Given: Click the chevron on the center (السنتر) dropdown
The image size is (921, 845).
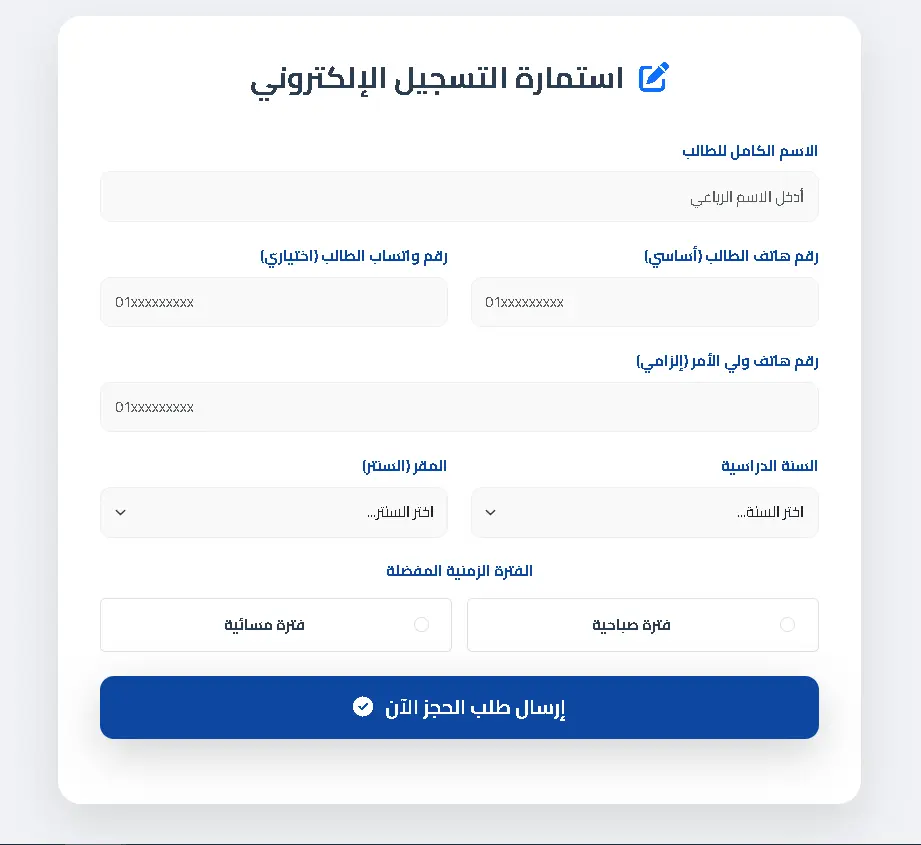Looking at the screenshot, I should (120, 512).
